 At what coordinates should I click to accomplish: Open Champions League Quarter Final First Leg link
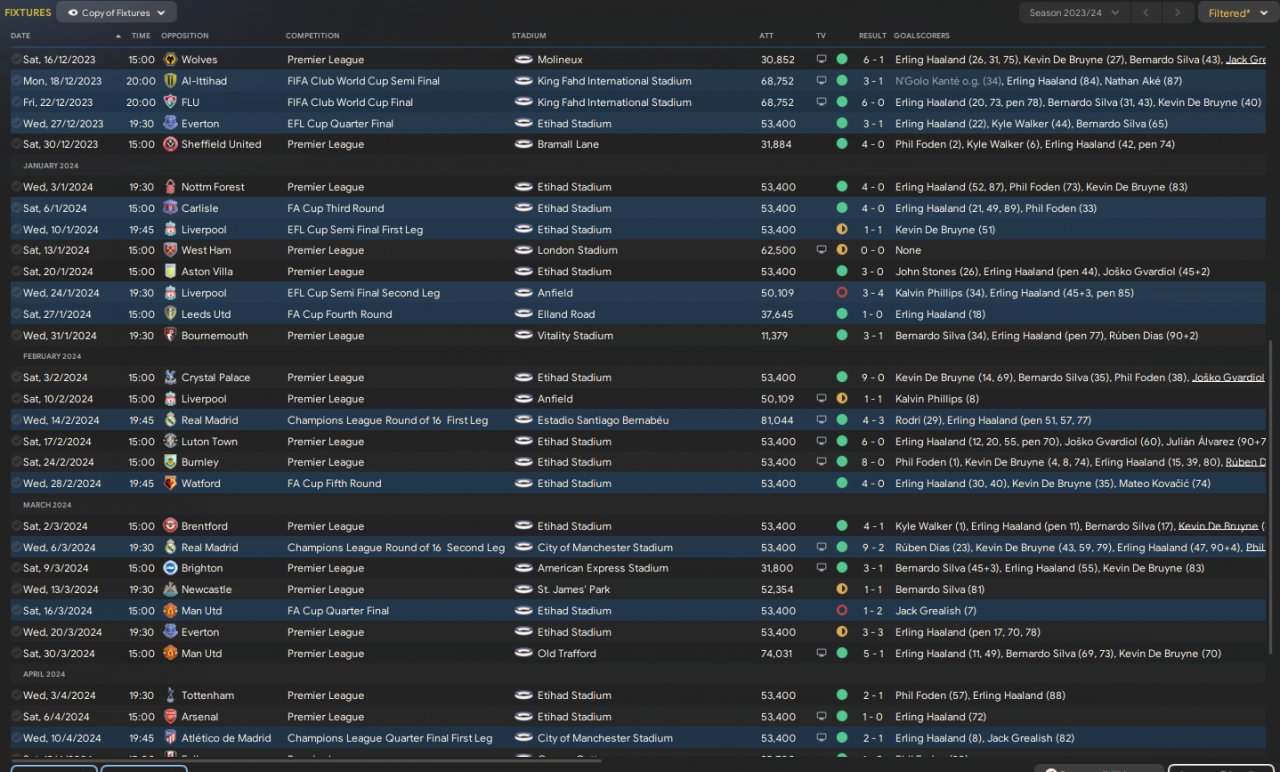click(x=390, y=738)
